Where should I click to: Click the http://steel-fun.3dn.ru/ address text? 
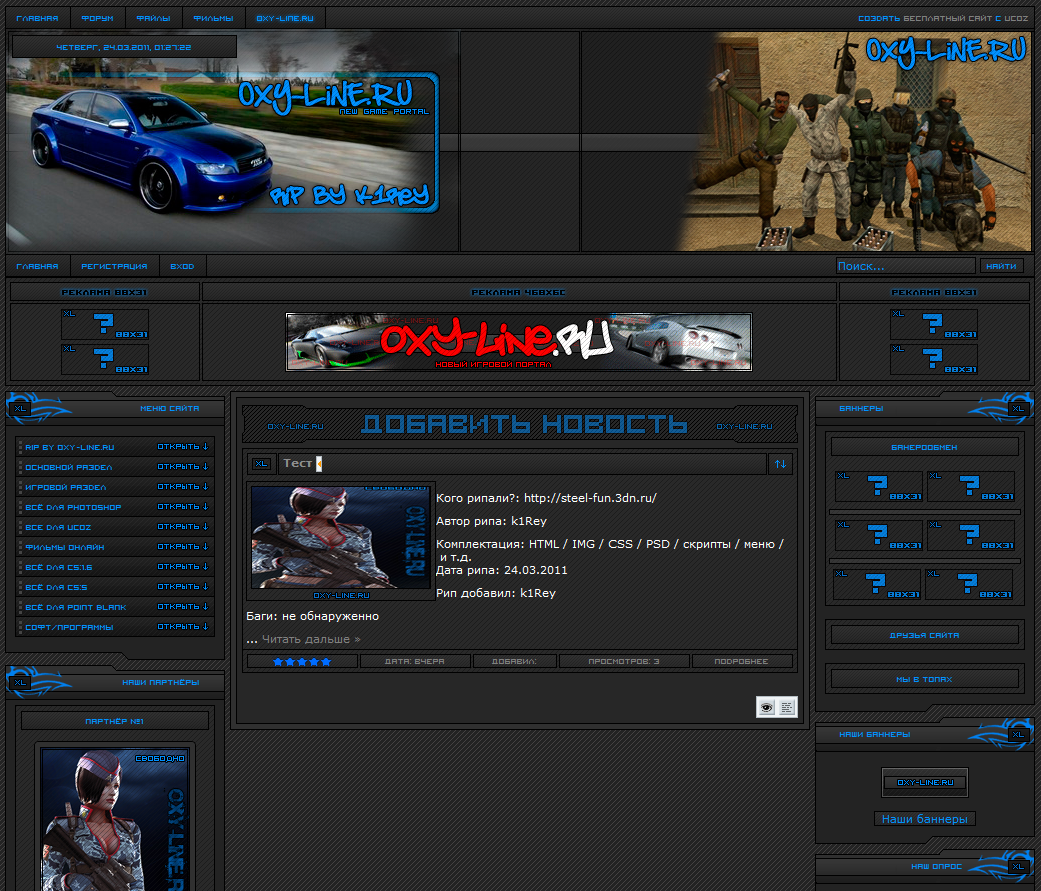click(590, 498)
